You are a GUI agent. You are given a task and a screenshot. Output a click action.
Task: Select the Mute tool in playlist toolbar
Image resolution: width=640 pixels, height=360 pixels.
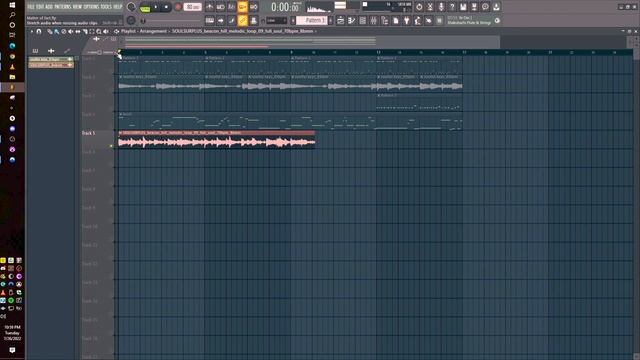coord(70,31)
